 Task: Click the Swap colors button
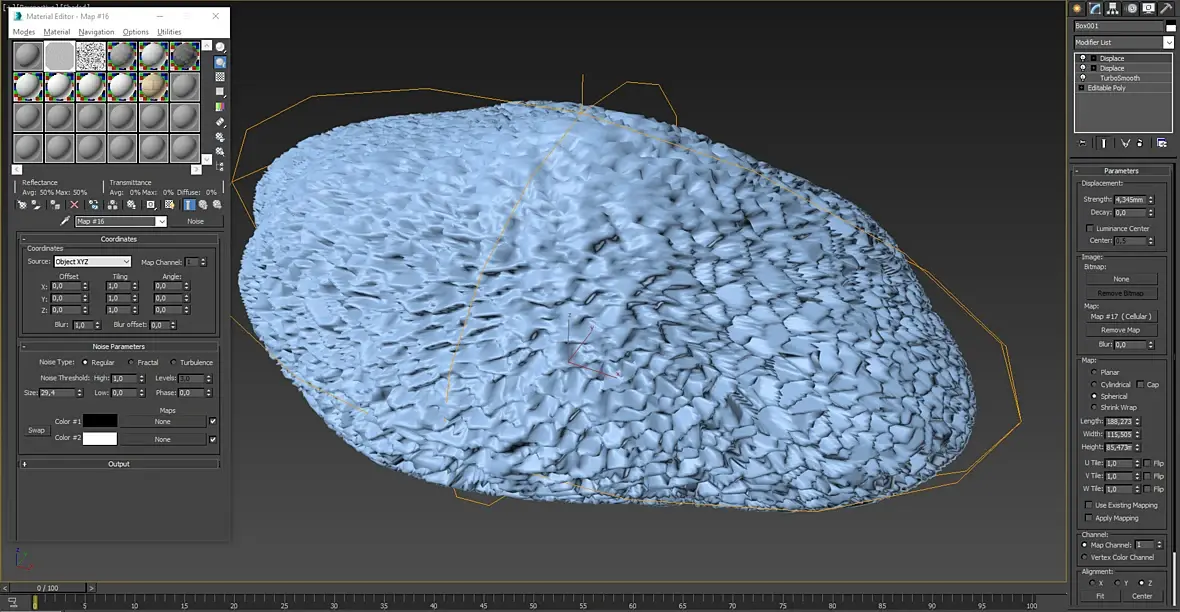click(x=36, y=430)
